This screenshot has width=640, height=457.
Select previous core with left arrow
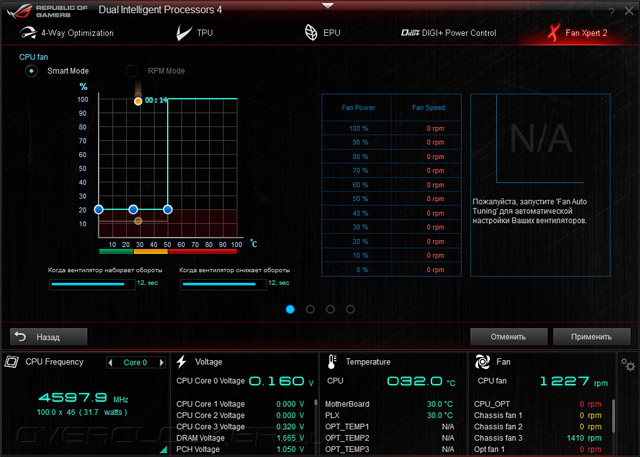pyautogui.click(x=110, y=362)
